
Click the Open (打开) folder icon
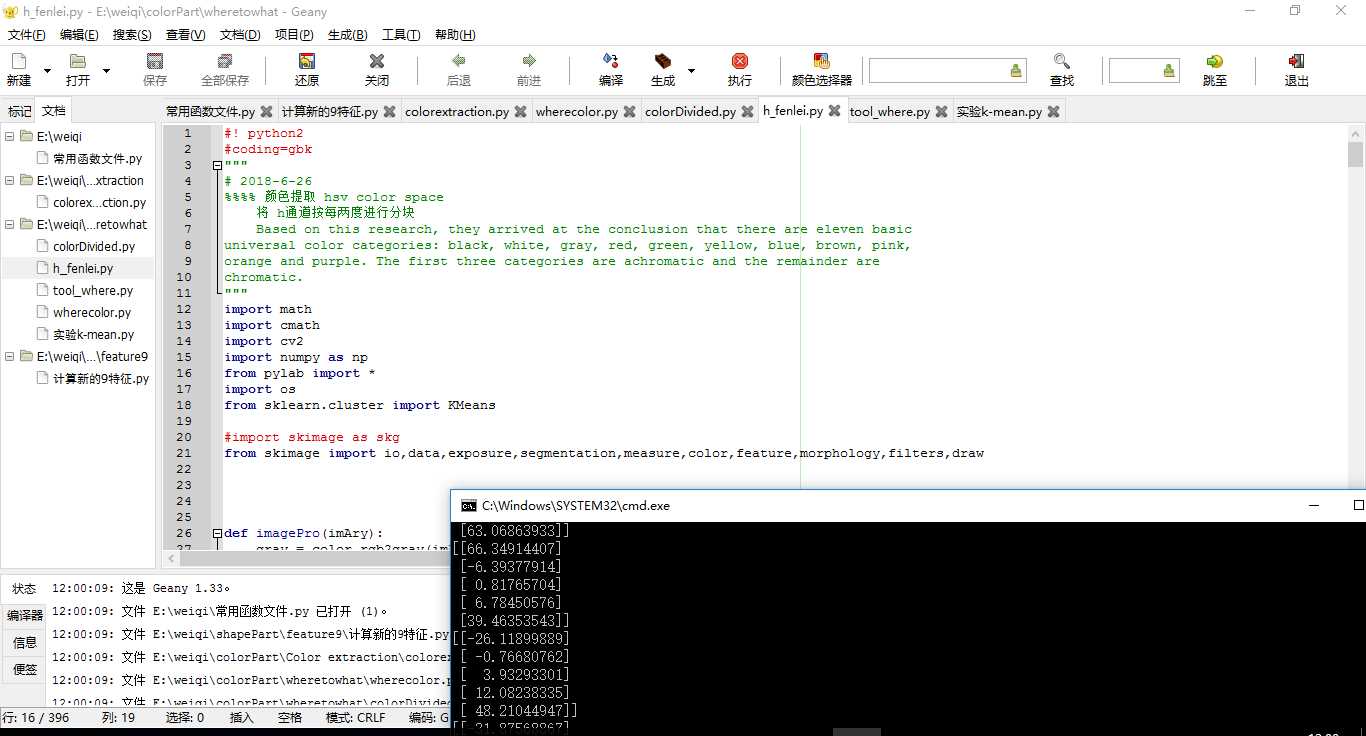pyautogui.click(x=77, y=62)
